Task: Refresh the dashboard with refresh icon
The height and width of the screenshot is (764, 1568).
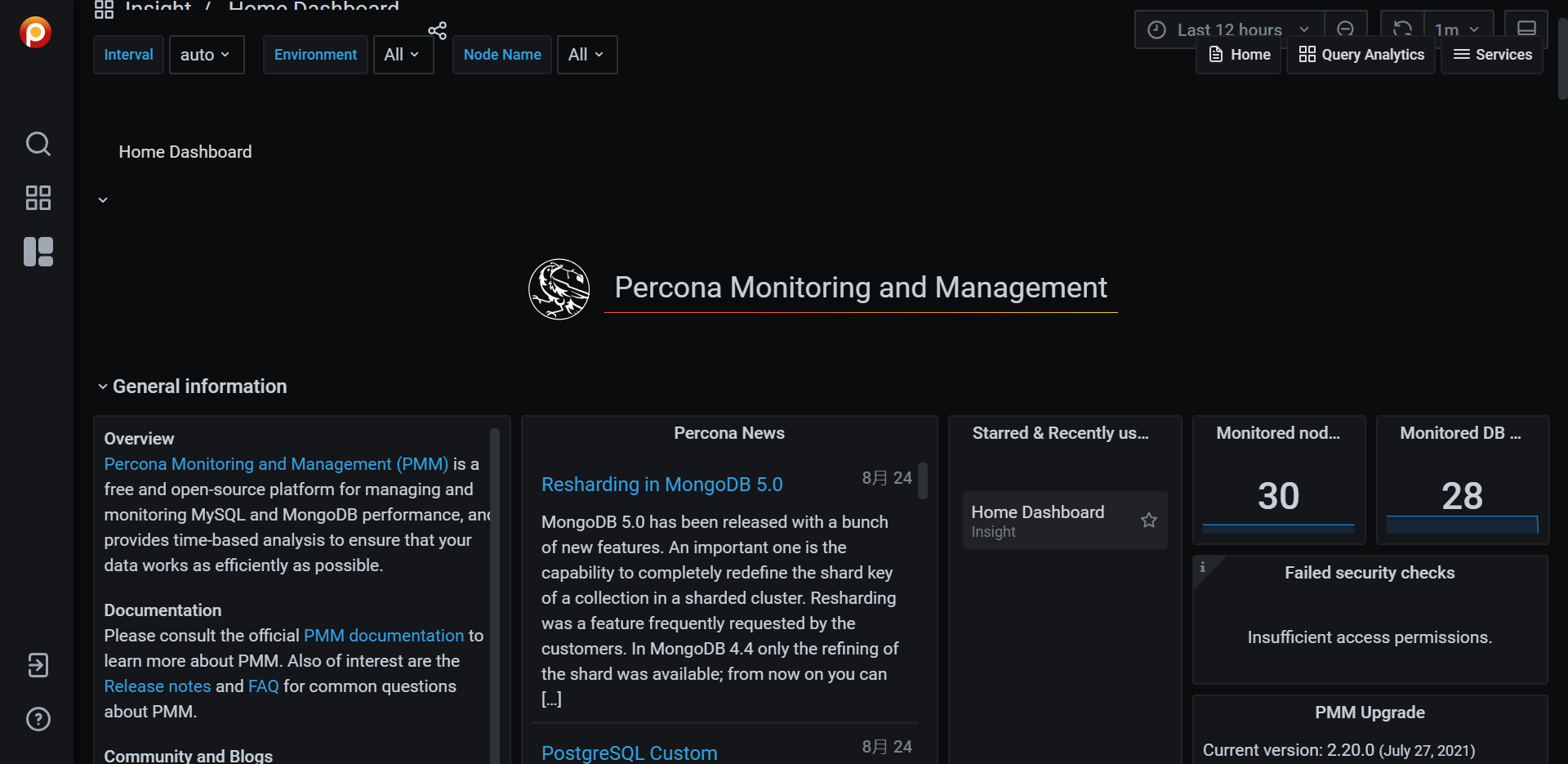Action: [x=1402, y=29]
